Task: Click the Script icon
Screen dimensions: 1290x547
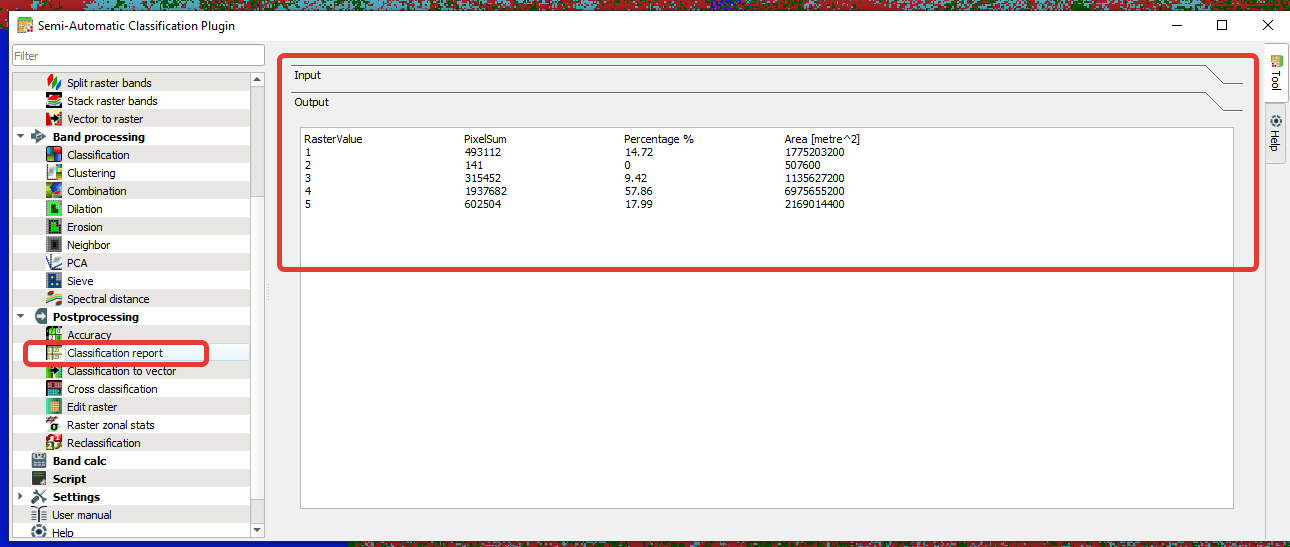Action: point(39,479)
